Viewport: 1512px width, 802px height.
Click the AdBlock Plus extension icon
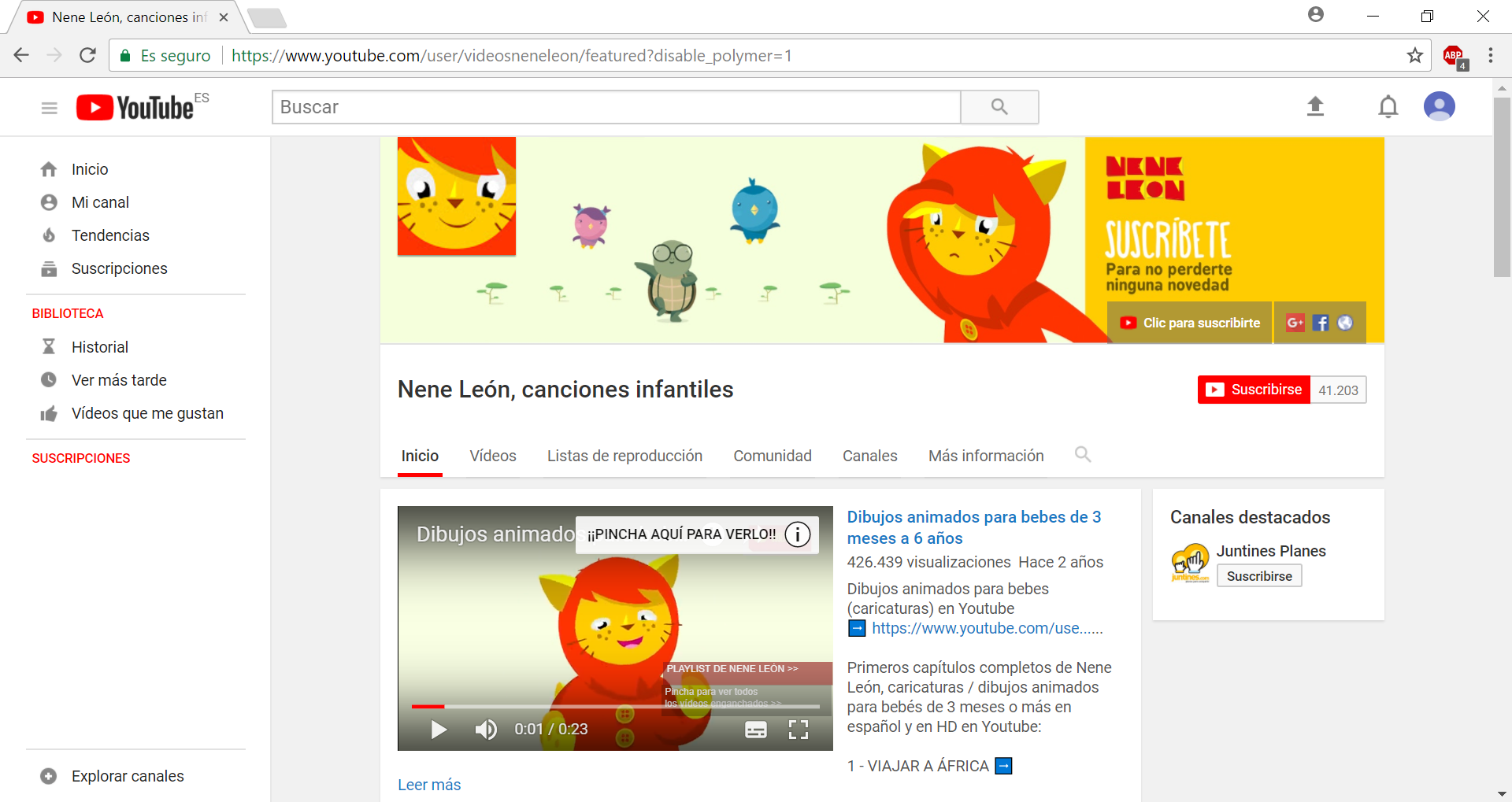(1454, 56)
